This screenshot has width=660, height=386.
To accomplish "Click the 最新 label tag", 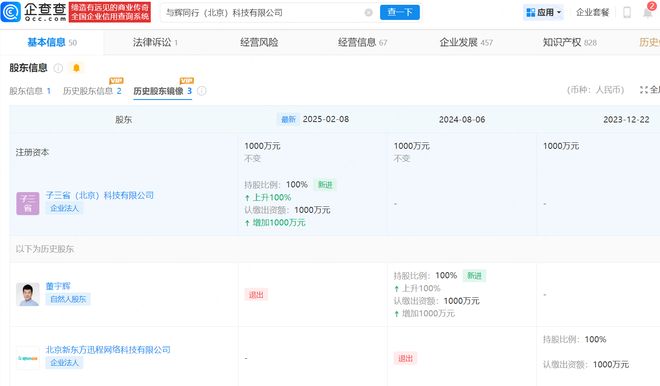I will pos(288,120).
